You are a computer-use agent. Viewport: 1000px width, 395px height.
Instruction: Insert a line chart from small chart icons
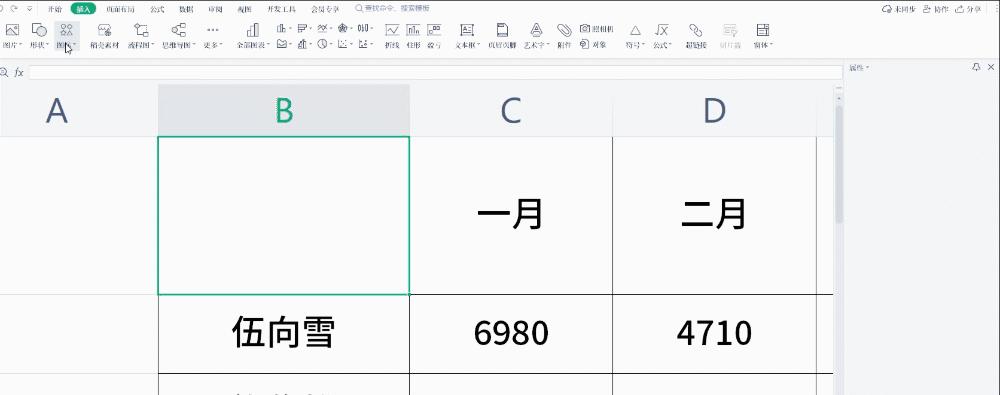tap(322, 29)
